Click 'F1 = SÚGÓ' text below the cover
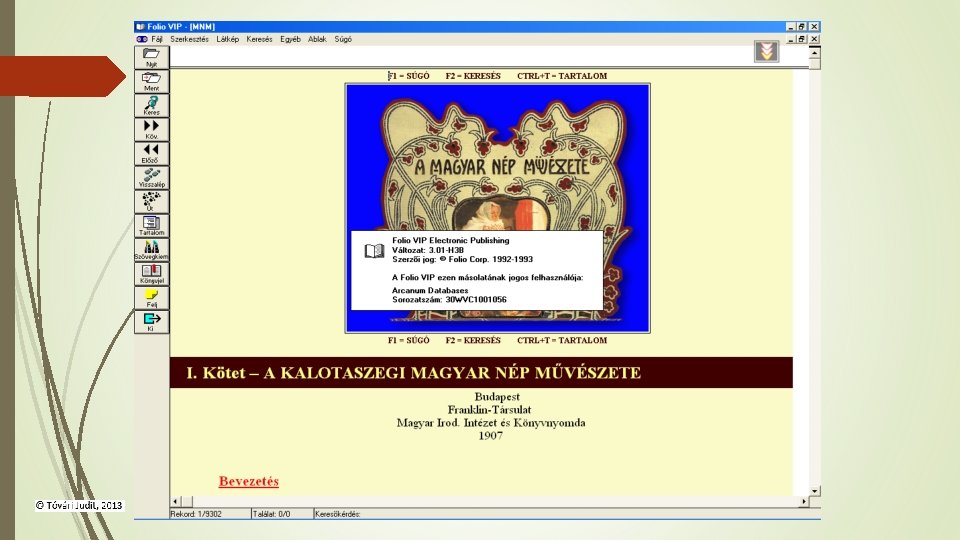The width and height of the screenshot is (960, 540). pyautogui.click(x=408, y=340)
